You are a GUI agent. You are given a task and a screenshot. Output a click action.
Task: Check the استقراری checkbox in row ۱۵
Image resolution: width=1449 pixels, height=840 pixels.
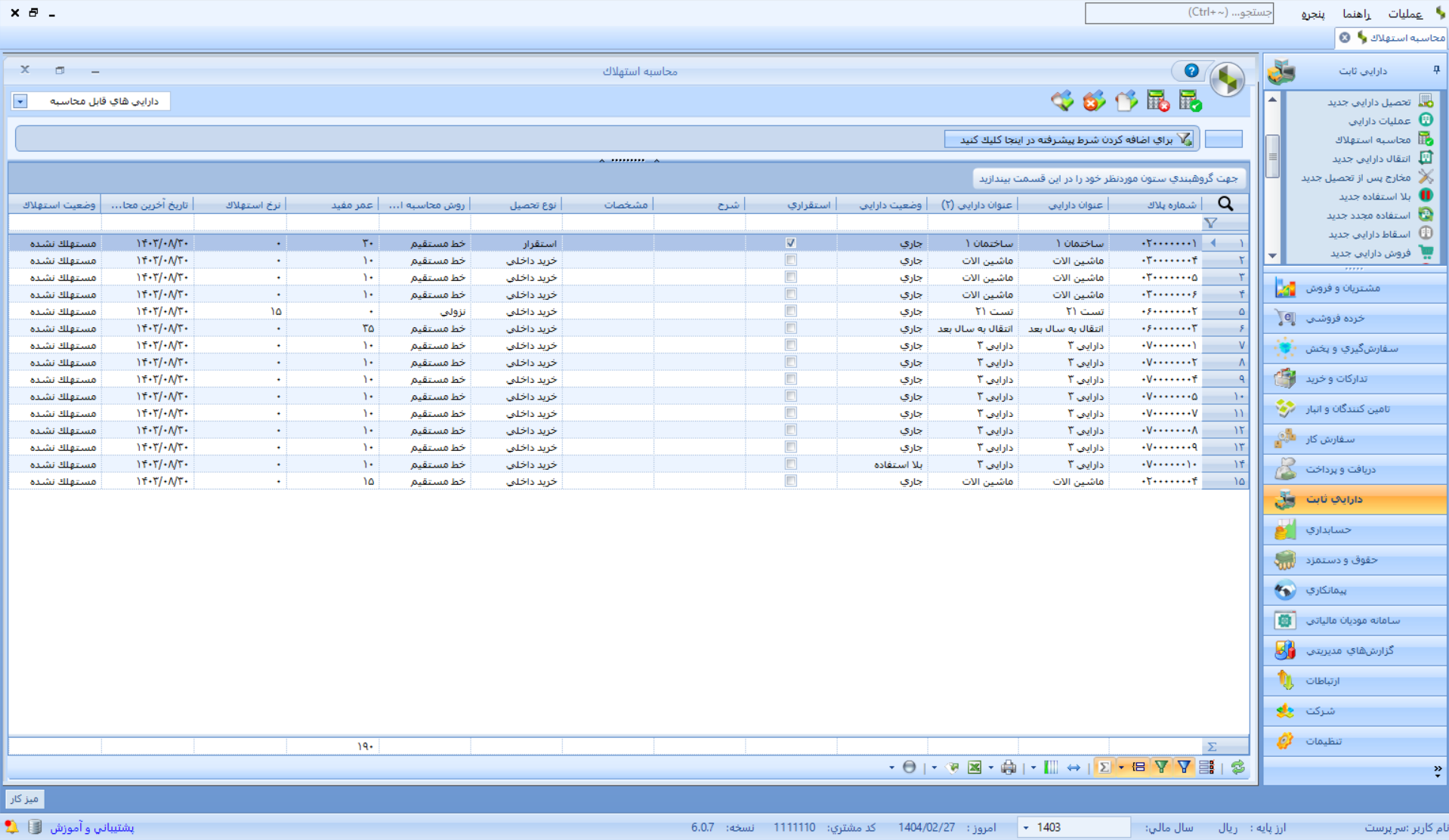[790, 481]
